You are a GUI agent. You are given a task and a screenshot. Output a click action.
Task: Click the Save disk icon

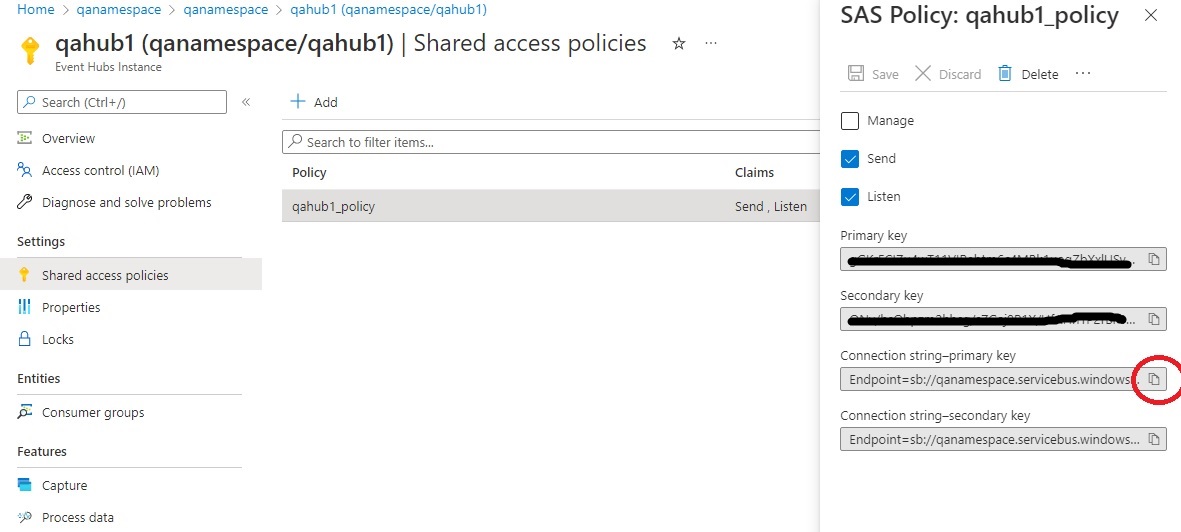point(856,74)
